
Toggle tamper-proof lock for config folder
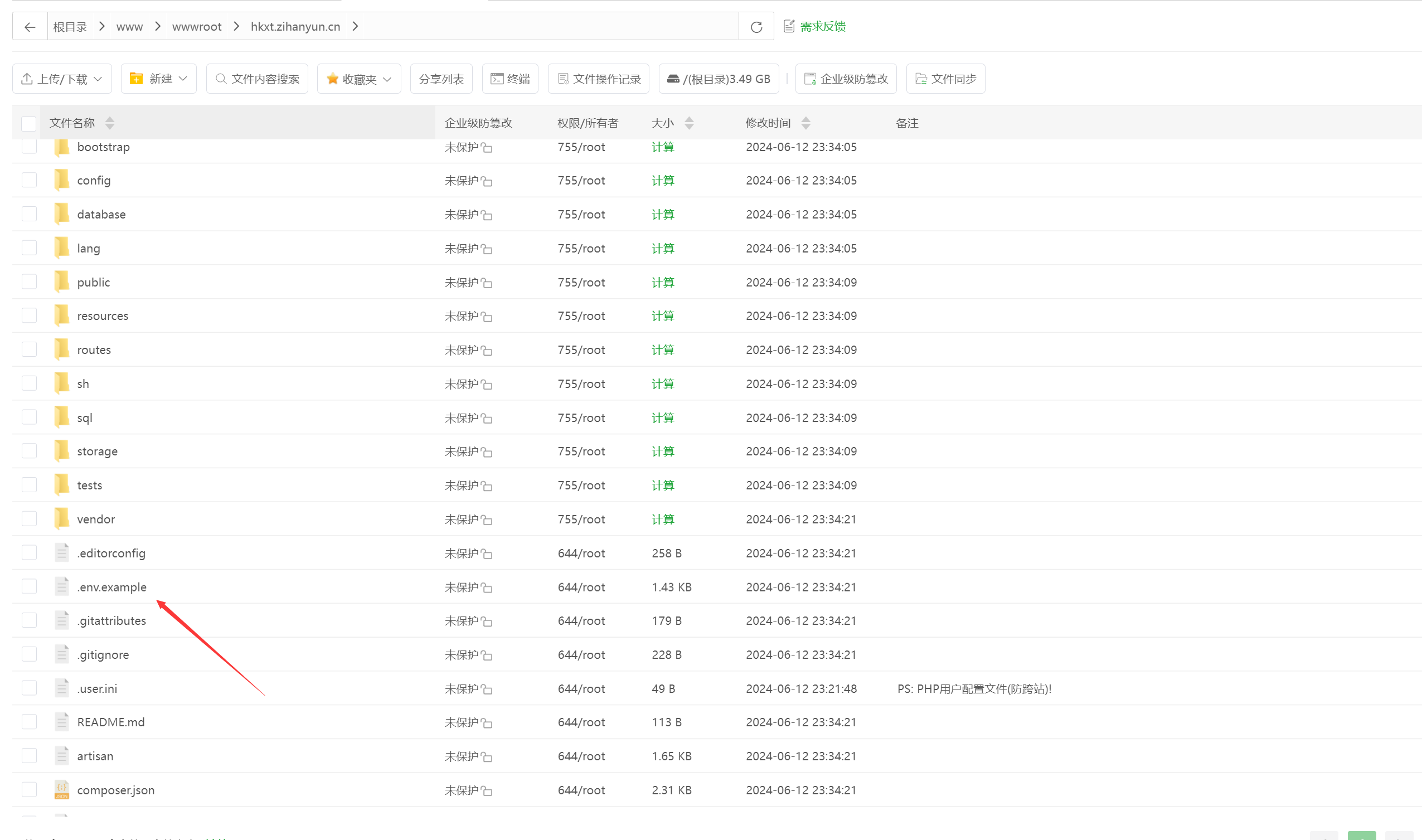(x=487, y=181)
